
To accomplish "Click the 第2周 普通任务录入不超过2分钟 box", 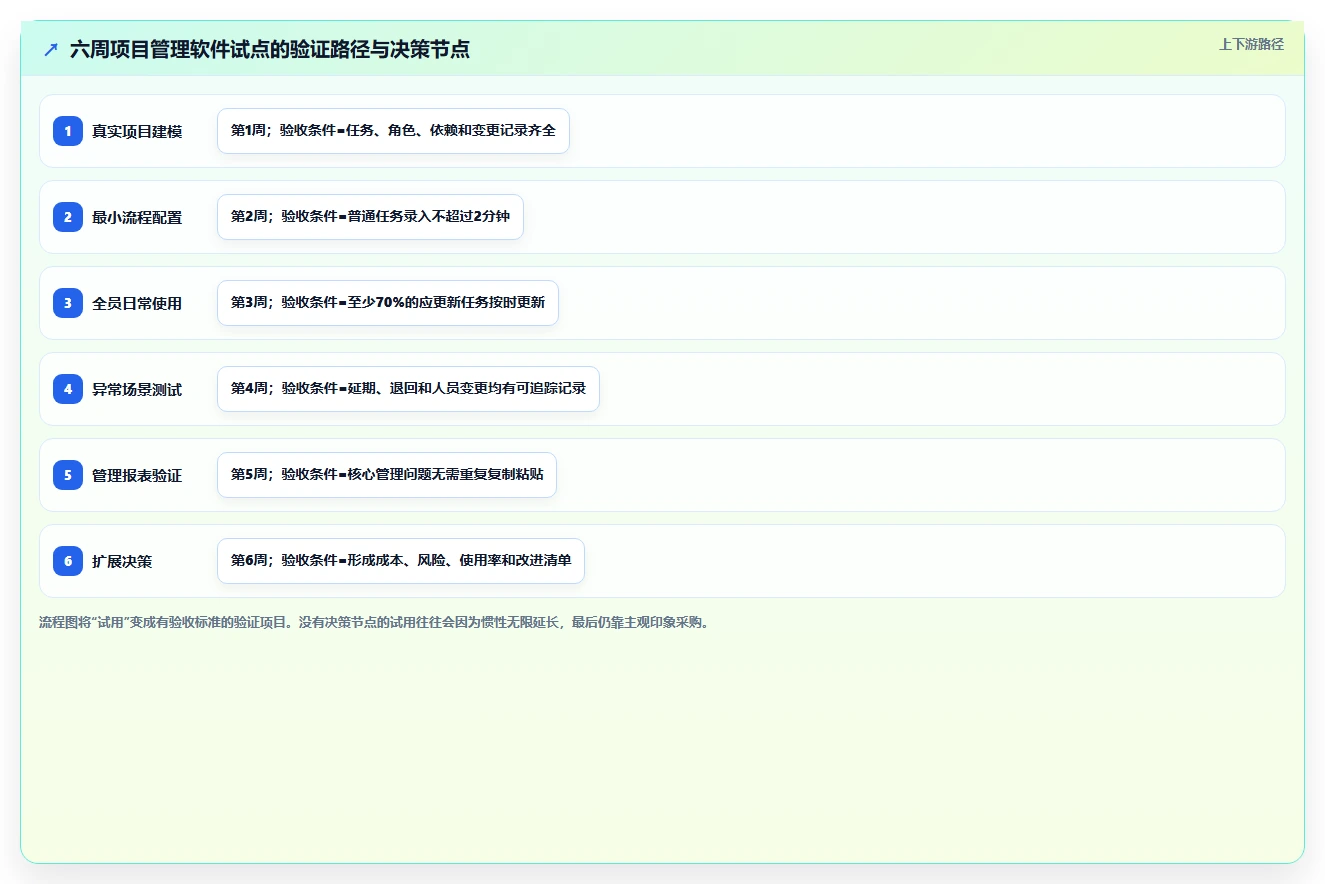I will point(370,217).
